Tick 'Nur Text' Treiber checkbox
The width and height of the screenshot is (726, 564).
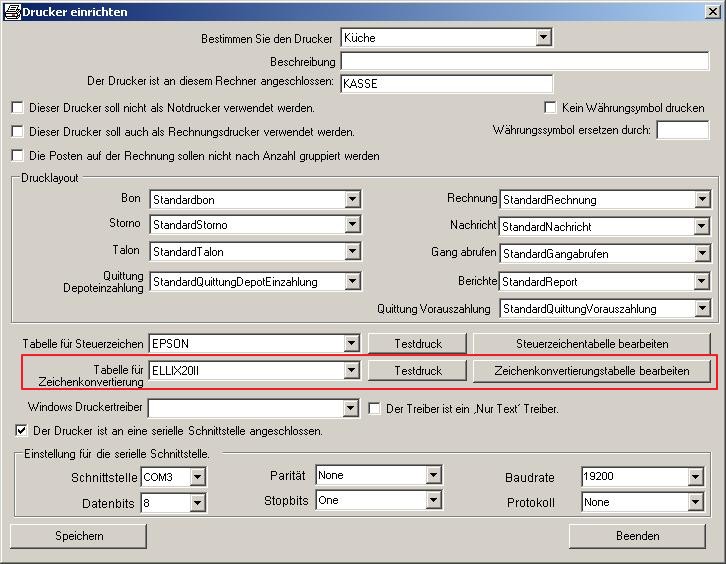(x=376, y=408)
